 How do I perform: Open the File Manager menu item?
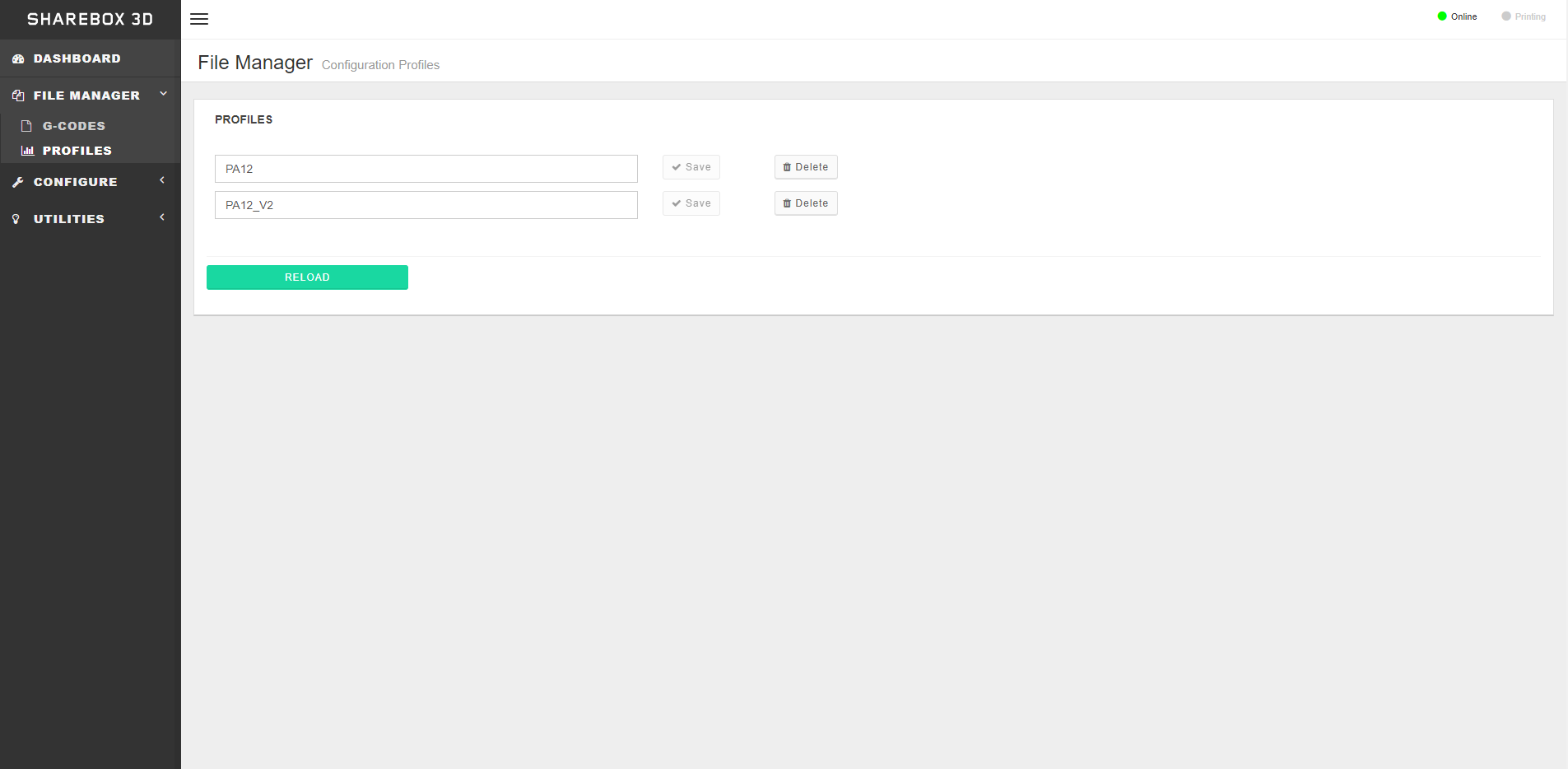tap(91, 96)
